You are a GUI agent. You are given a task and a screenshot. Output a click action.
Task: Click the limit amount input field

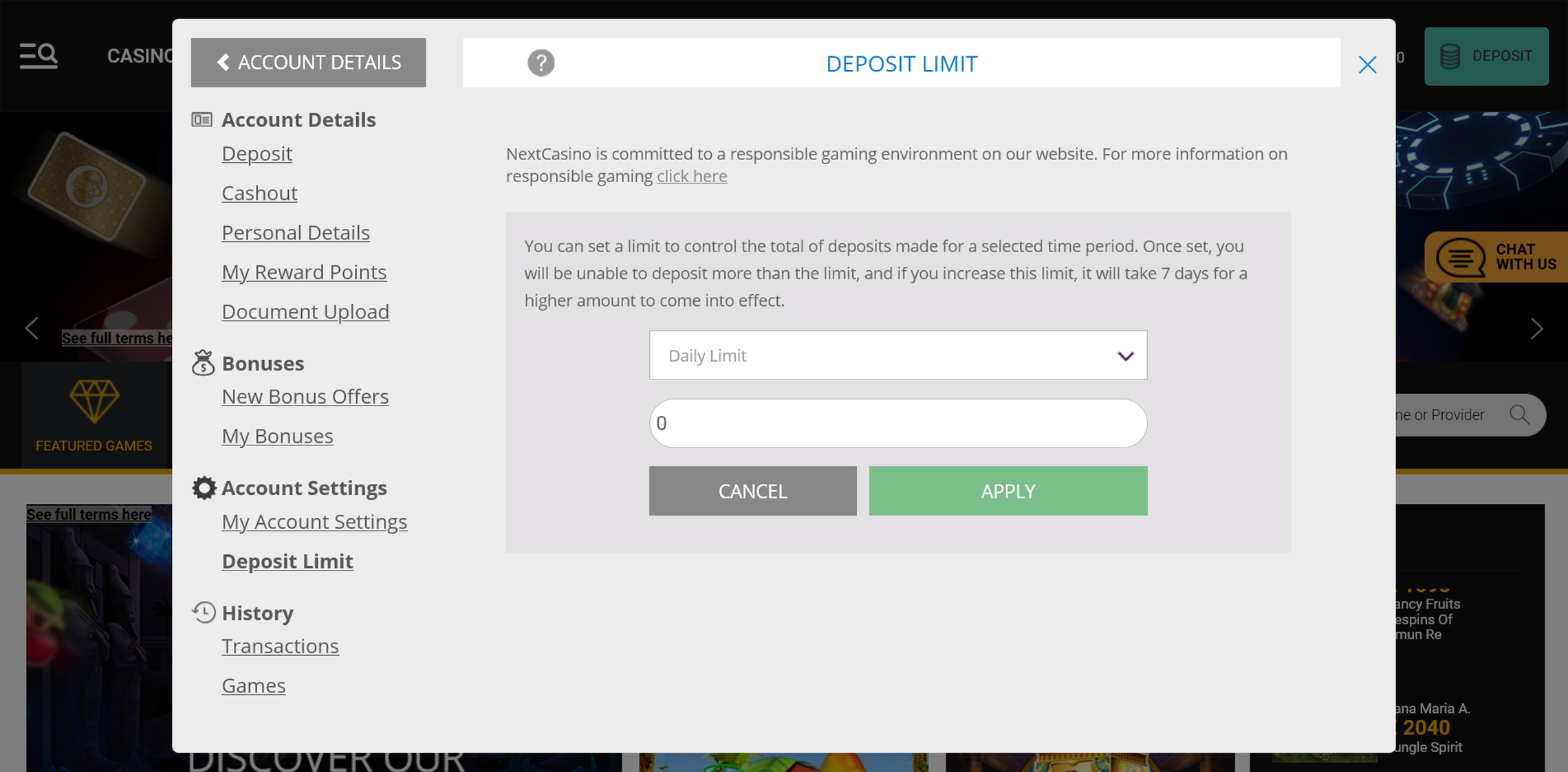(x=898, y=423)
